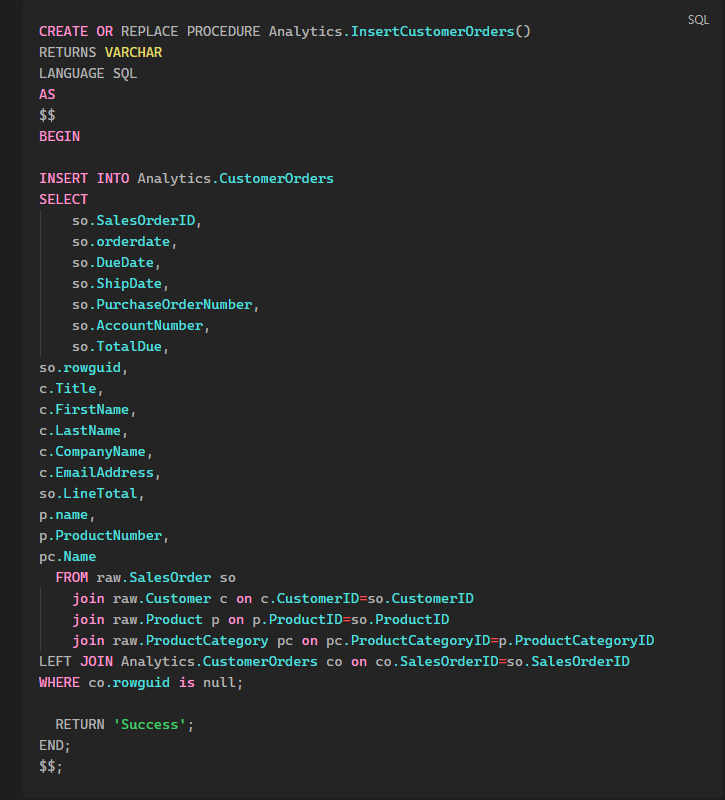This screenshot has height=800, width=725.
Task: Click the join raw.ProductCategory line
Action: 363,640
